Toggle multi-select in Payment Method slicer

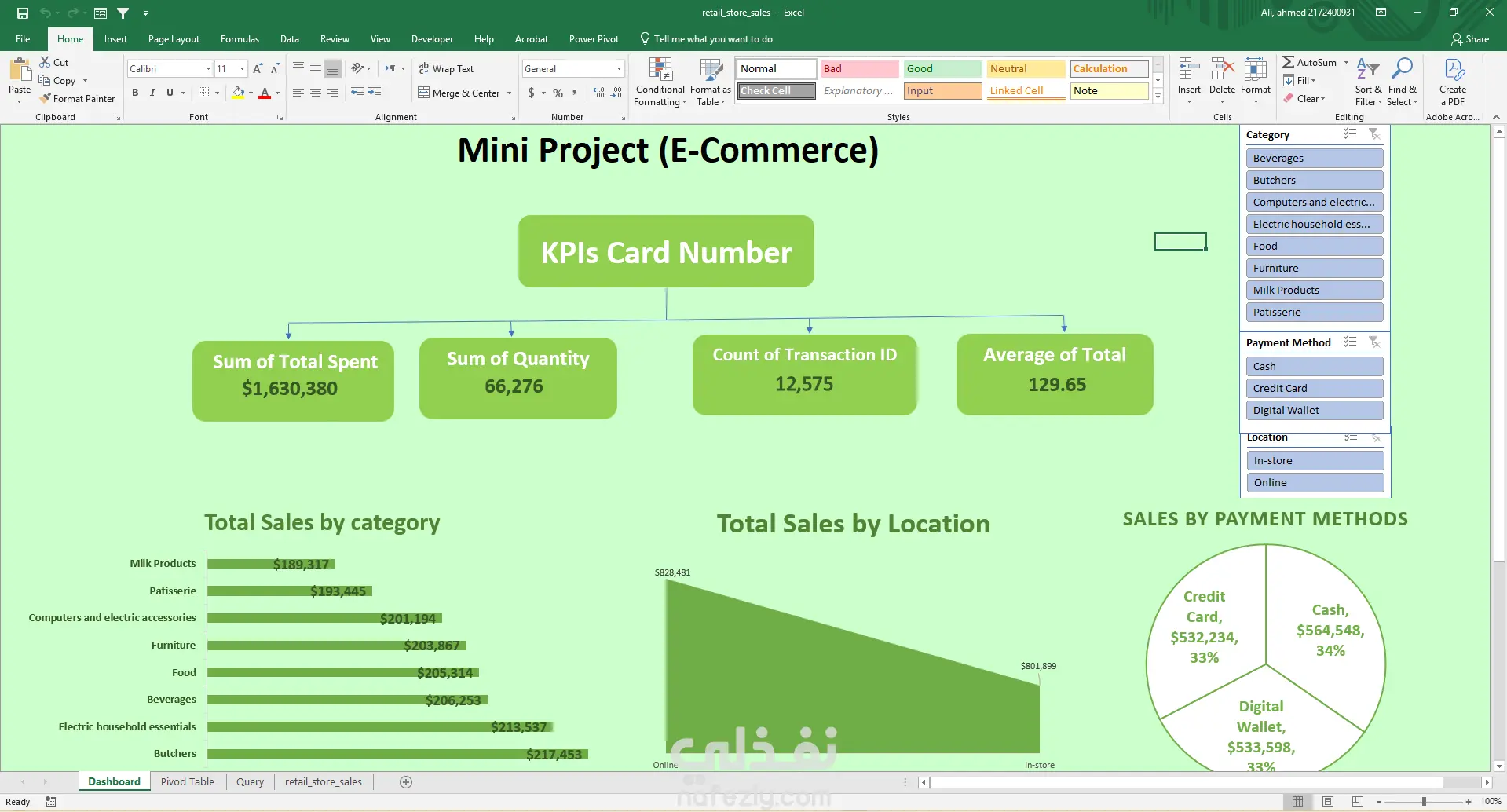[1350, 342]
